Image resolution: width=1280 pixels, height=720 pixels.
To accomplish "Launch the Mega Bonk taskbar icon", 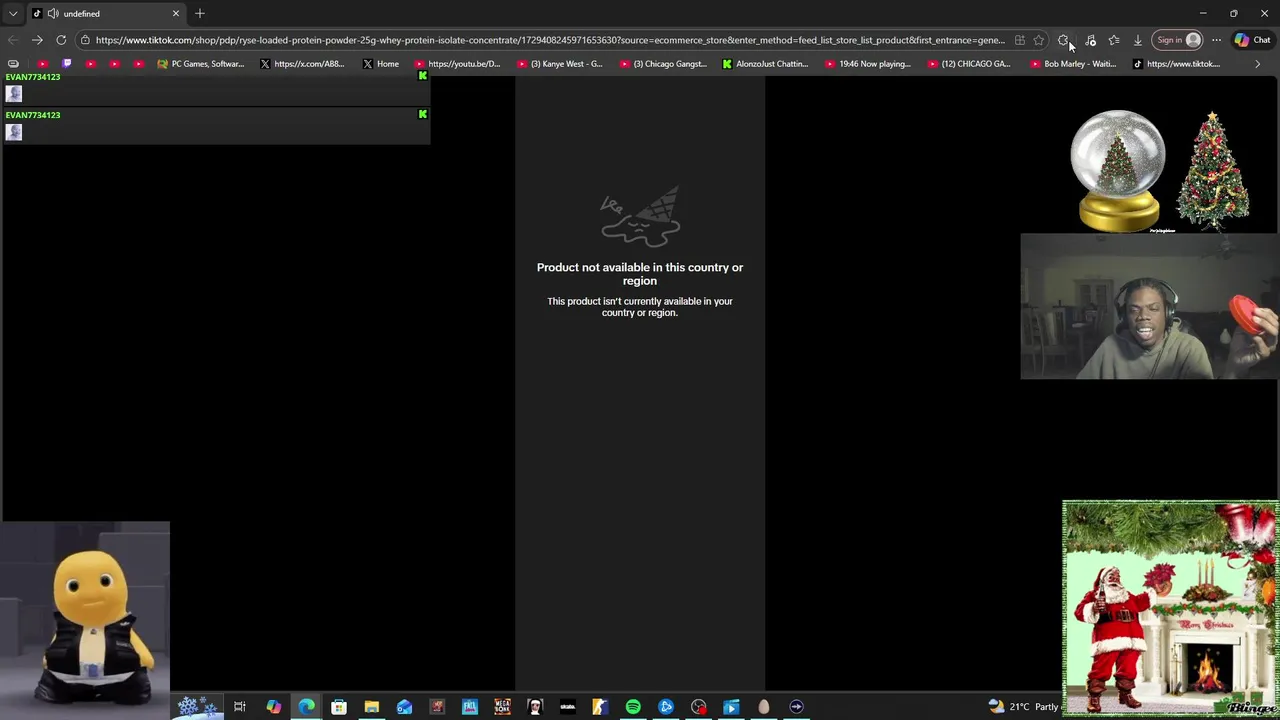I will (x=502, y=707).
